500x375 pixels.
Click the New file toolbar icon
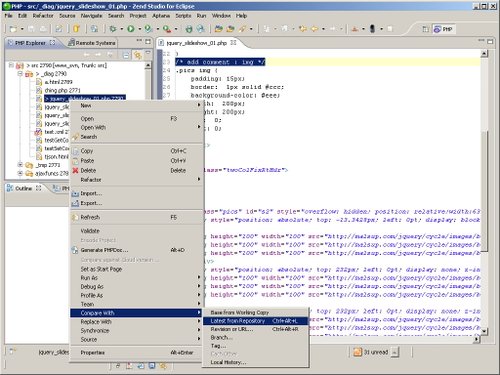point(13,29)
